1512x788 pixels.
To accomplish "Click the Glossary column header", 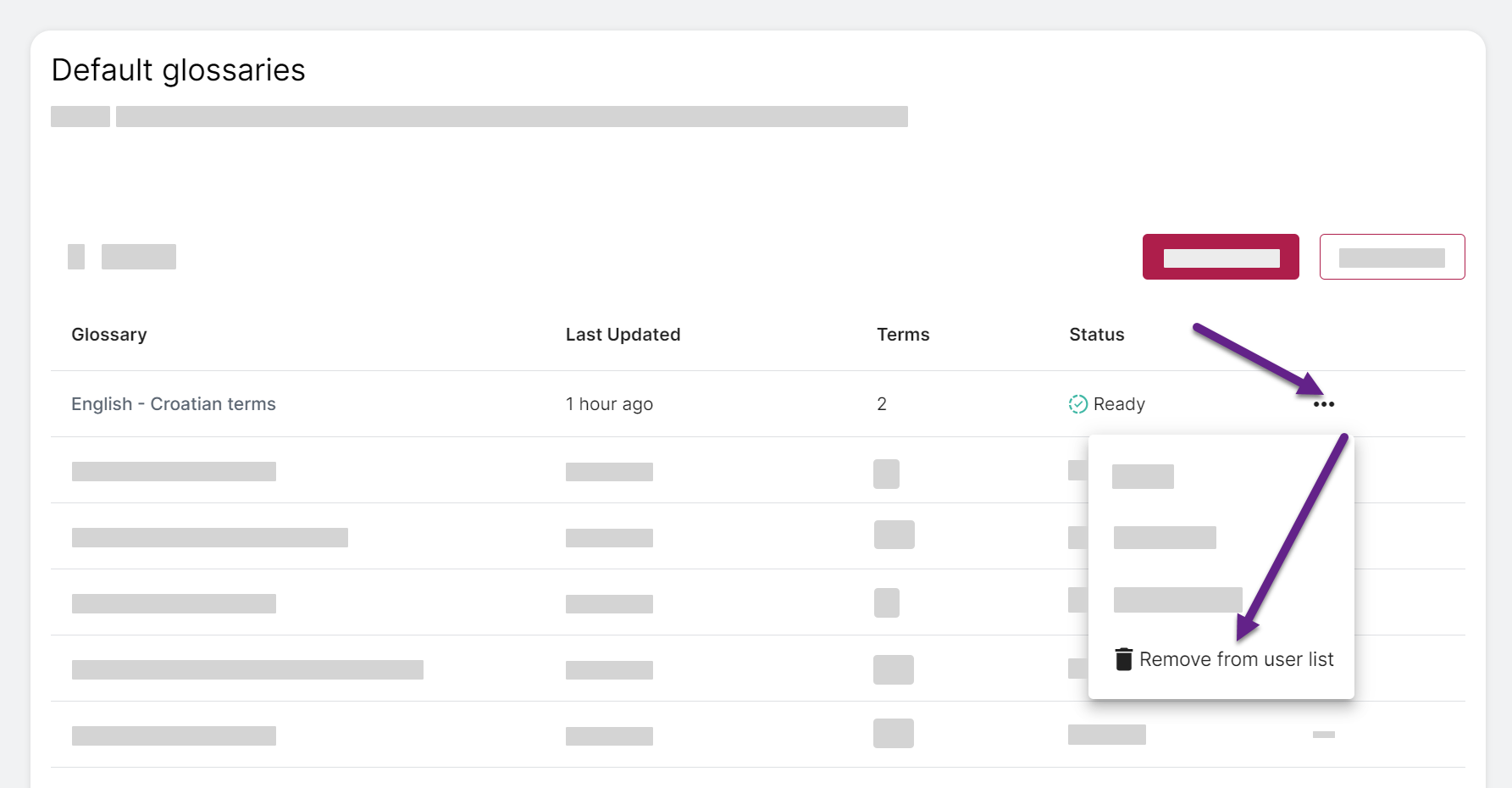I will click(x=109, y=335).
